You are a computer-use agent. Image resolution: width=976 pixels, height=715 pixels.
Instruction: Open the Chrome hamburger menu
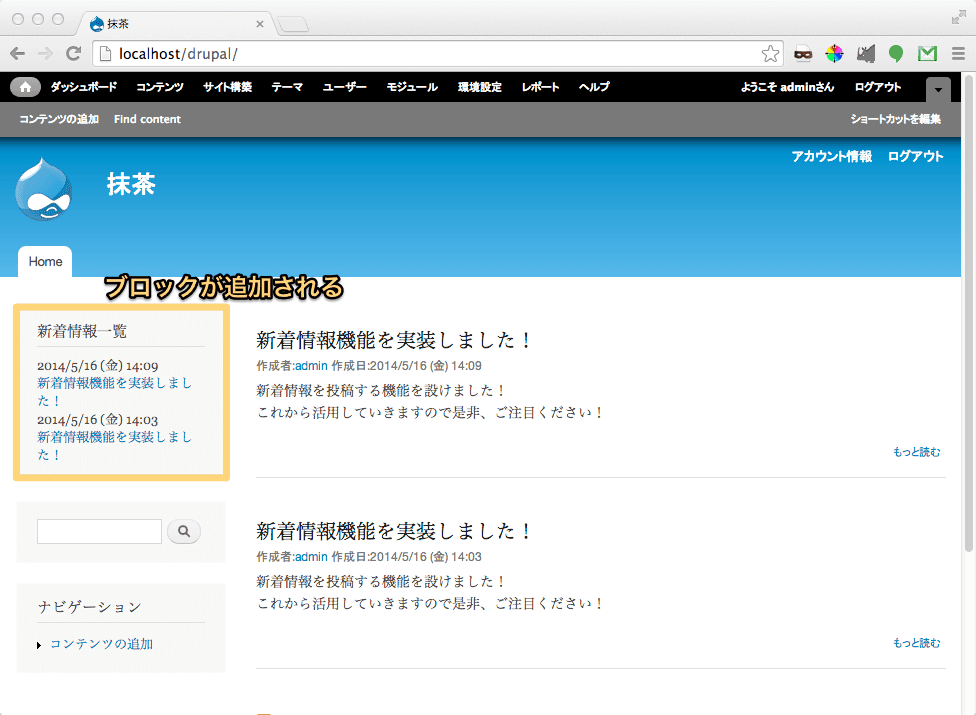959,54
